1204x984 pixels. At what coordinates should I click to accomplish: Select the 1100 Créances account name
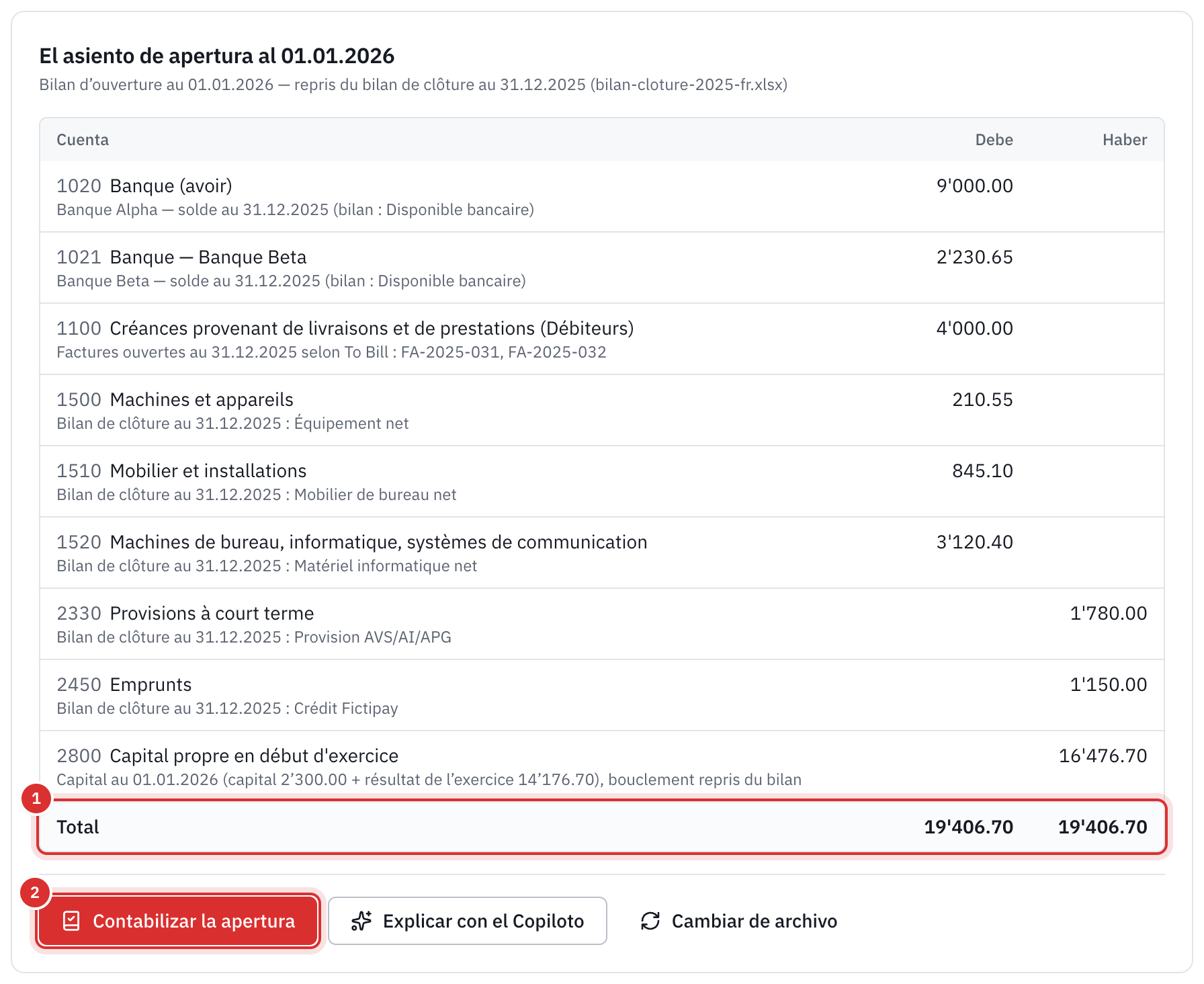point(372,328)
